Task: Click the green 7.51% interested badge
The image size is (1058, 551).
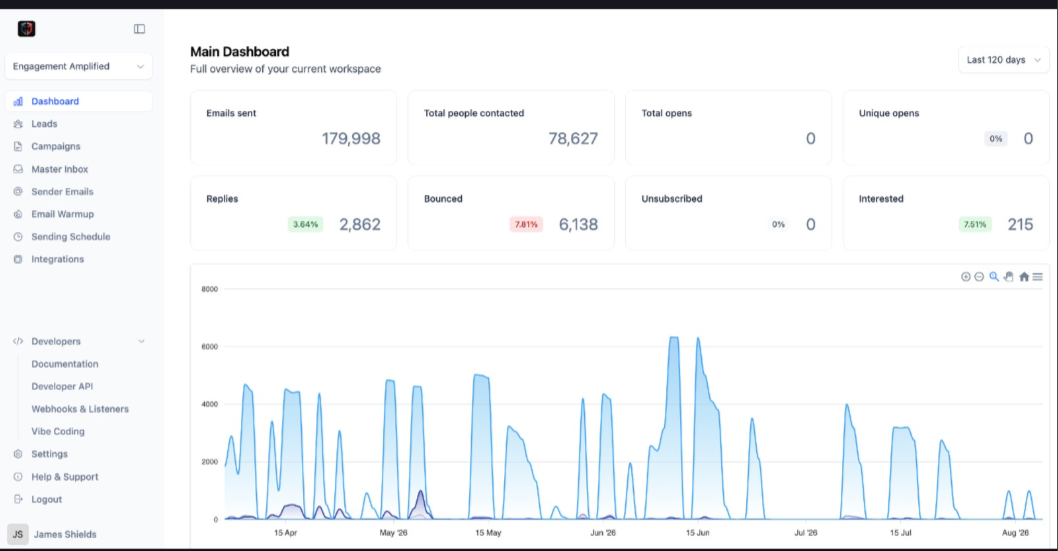Action: [975, 225]
